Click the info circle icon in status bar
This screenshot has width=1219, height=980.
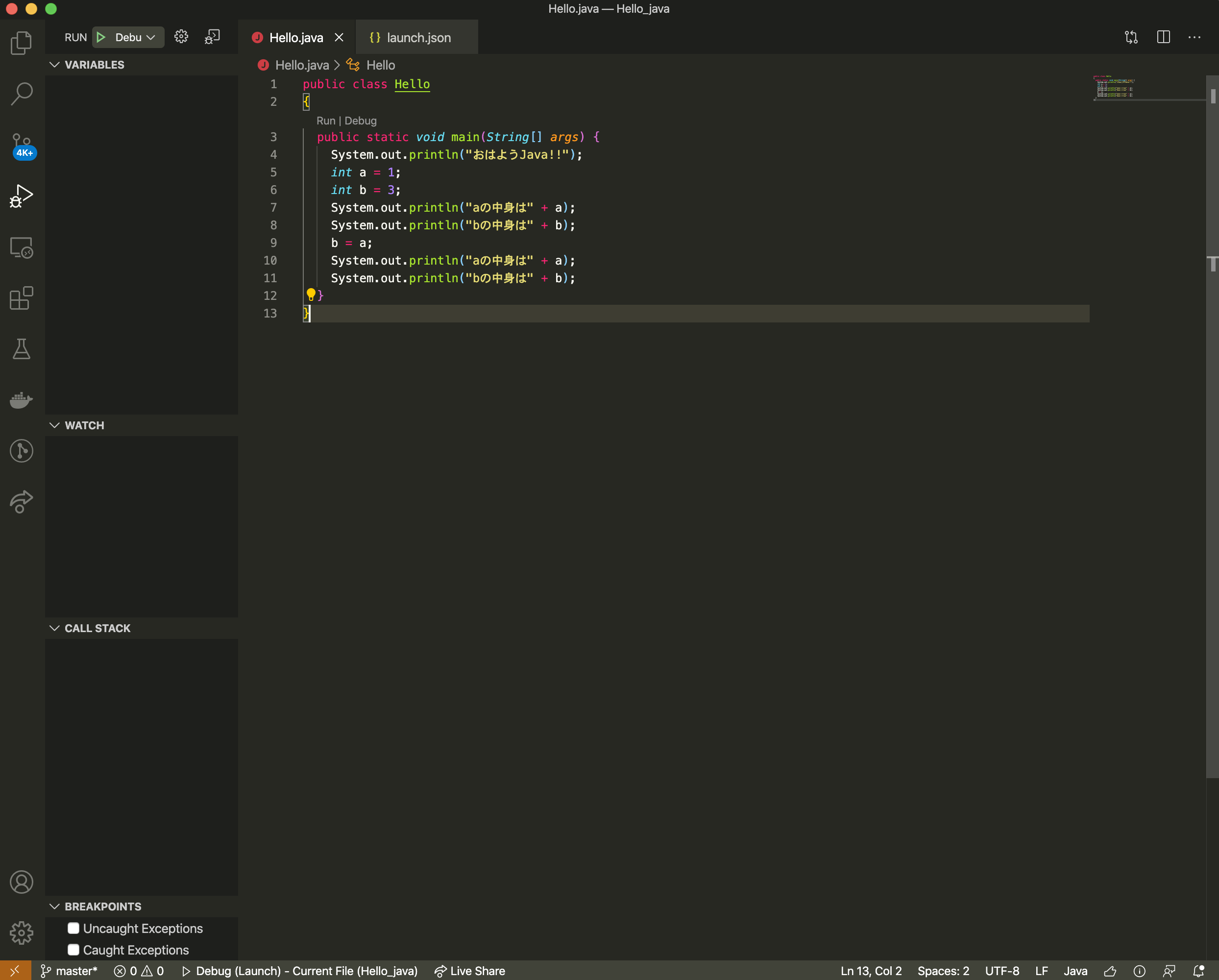pyautogui.click(x=1139, y=970)
